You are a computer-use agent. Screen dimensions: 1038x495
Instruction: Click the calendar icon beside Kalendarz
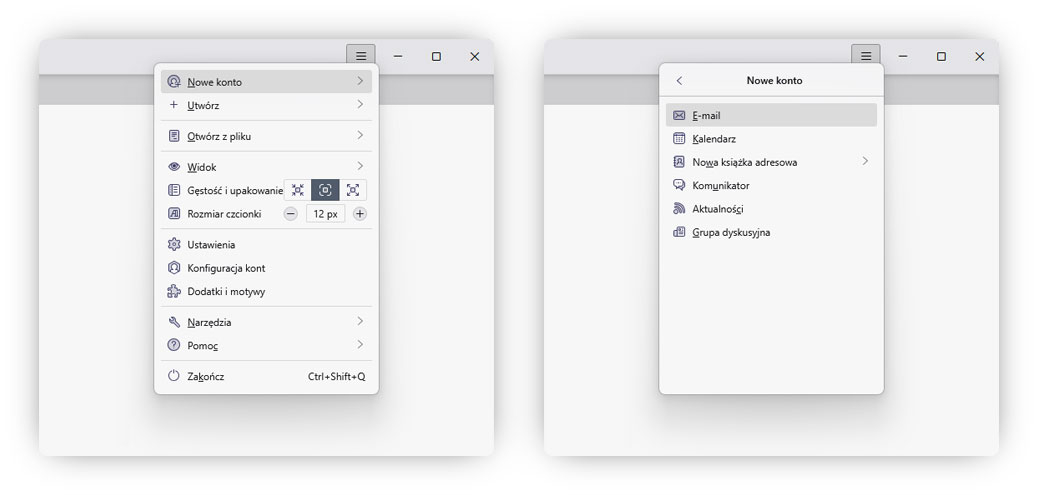pos(679,138)
